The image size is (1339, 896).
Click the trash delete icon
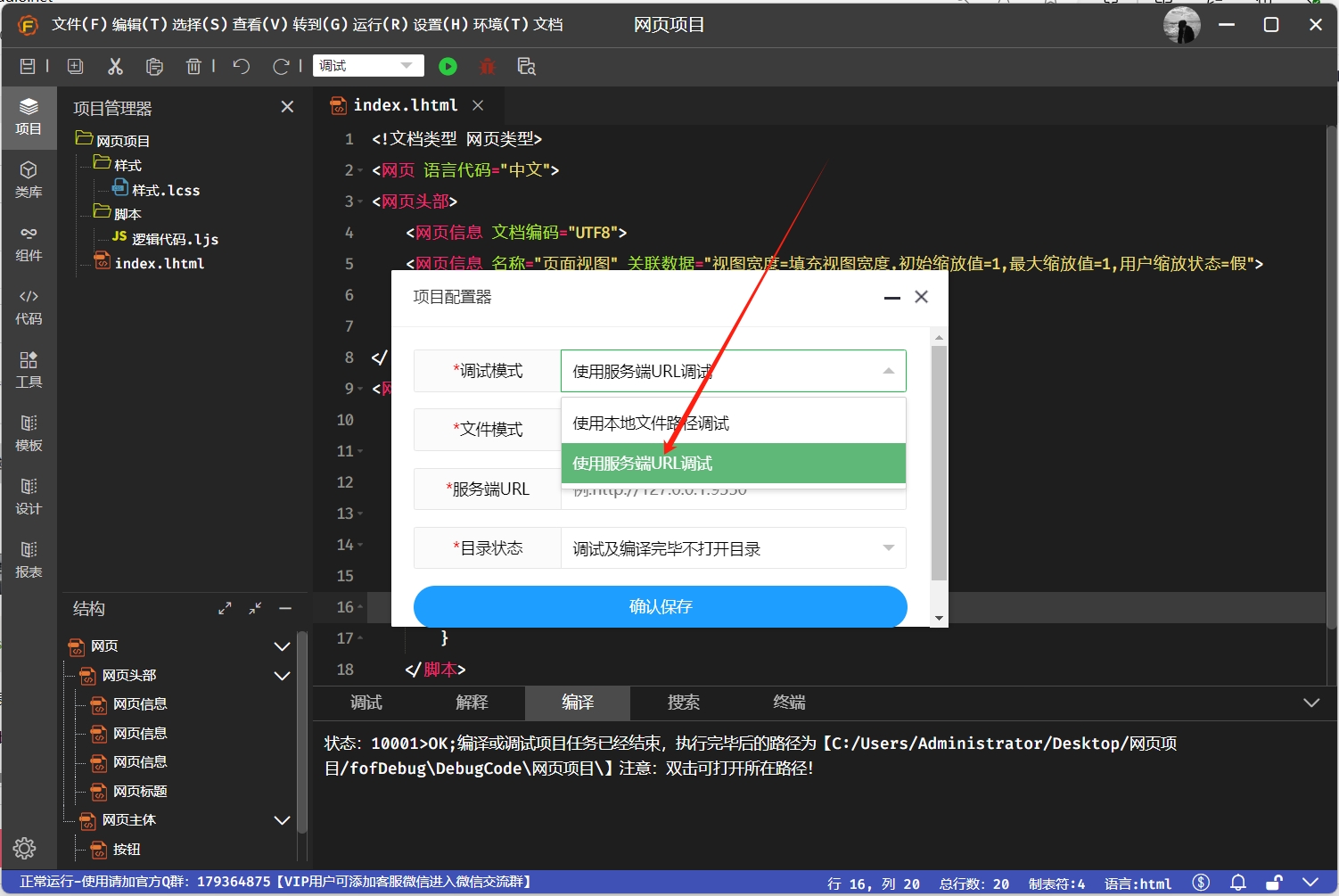[x=193, y=66]
